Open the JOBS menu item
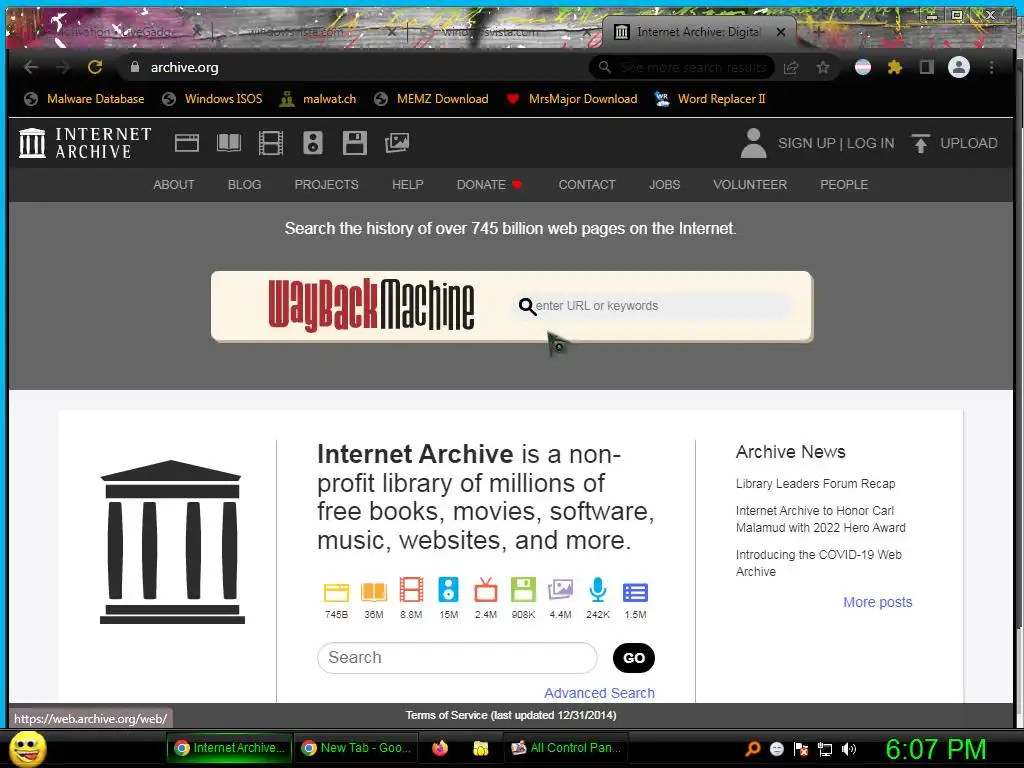The height and width of the screenshot is (768, 1024). [x=664, y=185]
